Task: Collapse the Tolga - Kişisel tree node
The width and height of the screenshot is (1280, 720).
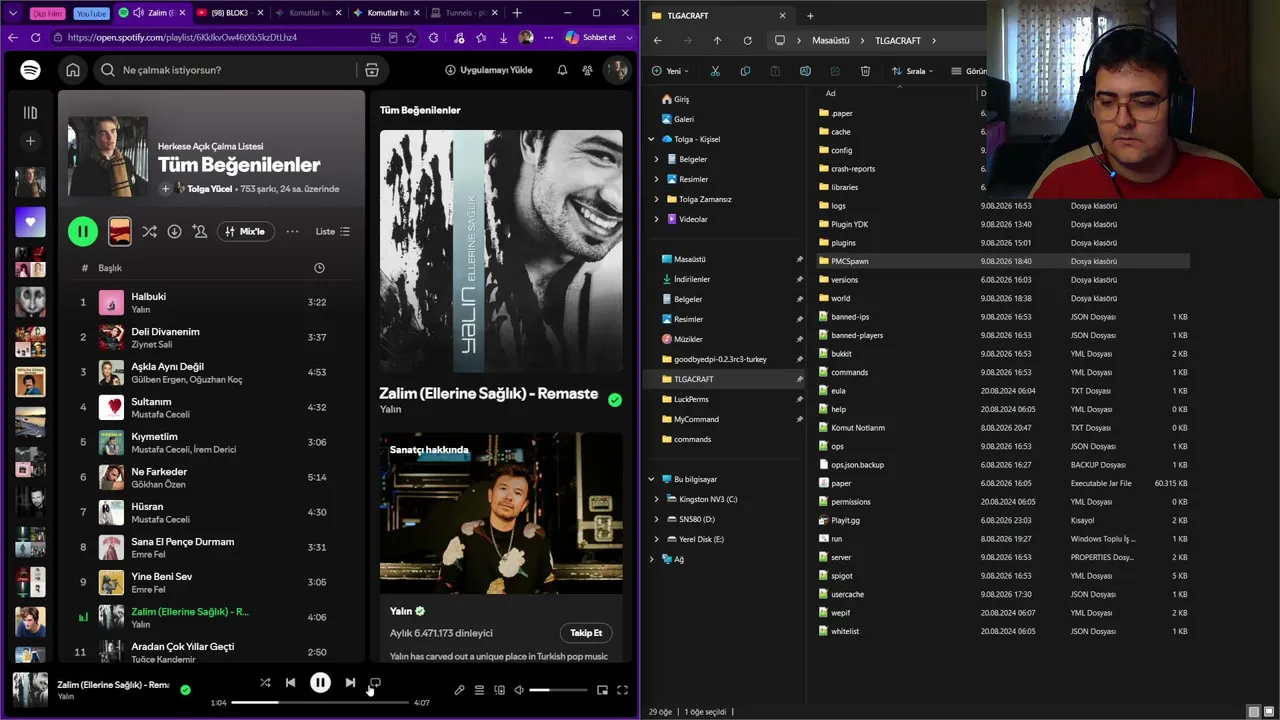Action: [x=651, y=139]
